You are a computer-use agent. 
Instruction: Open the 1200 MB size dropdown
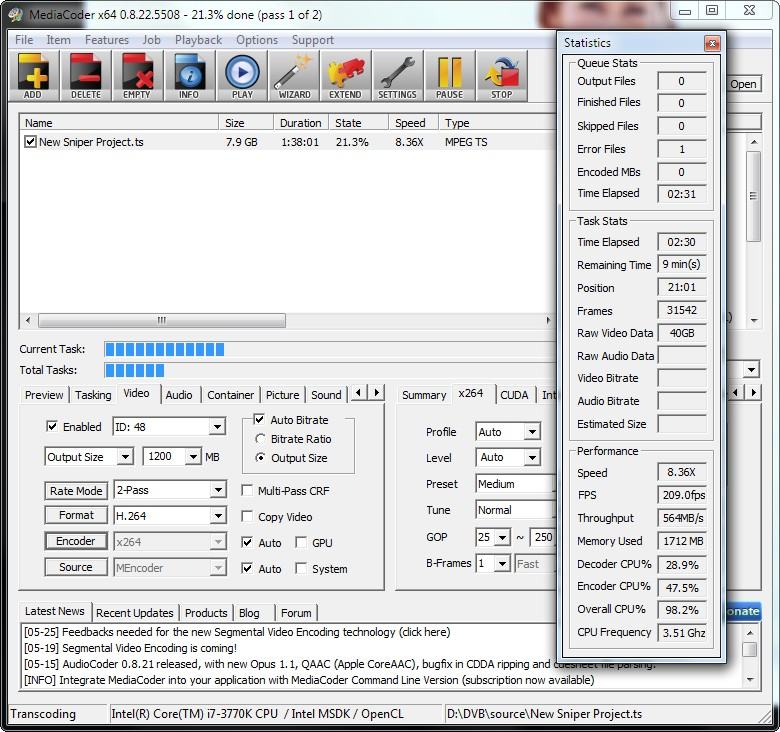pyautogui.click(x=193, y=457)
